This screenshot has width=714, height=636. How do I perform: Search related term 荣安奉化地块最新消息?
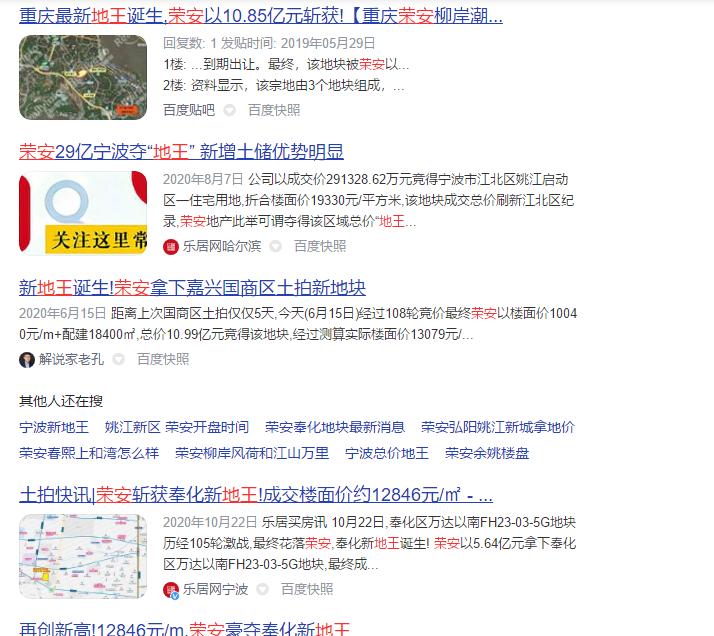pyautogui.click(x=335, y=427)
